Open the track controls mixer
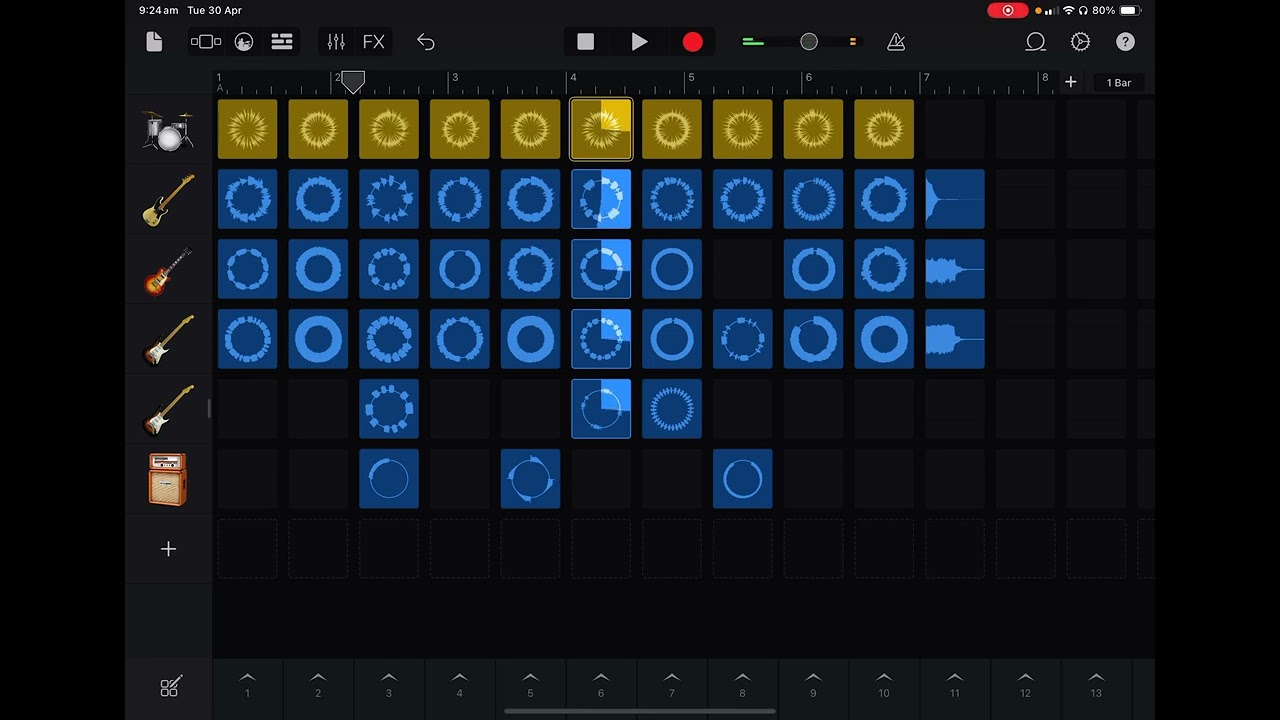Viewport: 1280px width, 720px height. tap(336, 42)
